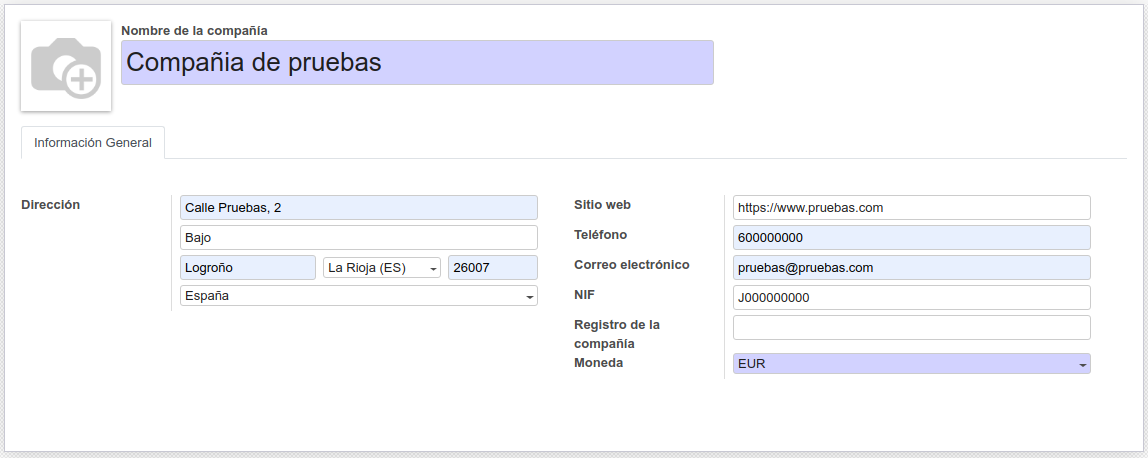Open the Información General tab

tap(93, 143)
